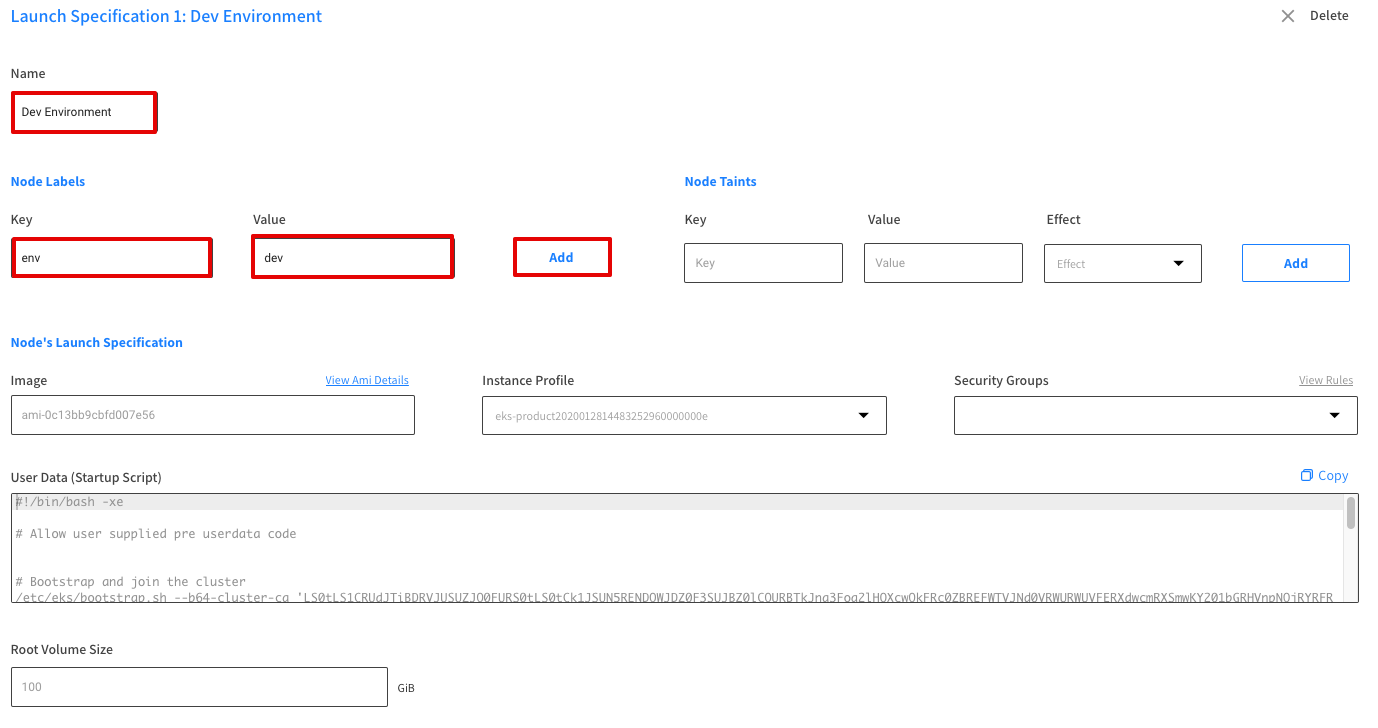
Task: Select the Image field showing the AMI id
Action: [x=213, y=415]
